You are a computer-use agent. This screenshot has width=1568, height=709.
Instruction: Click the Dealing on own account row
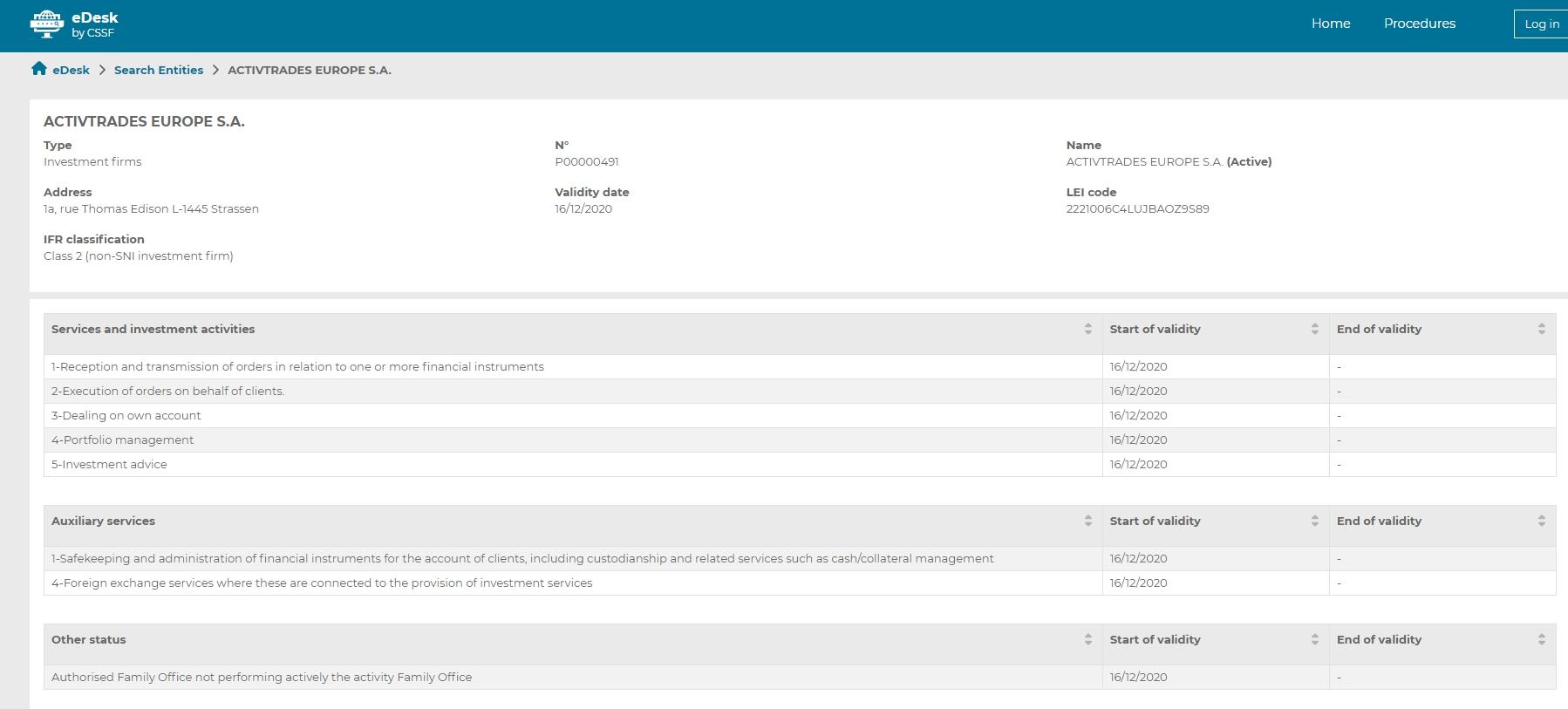(800, 415)
